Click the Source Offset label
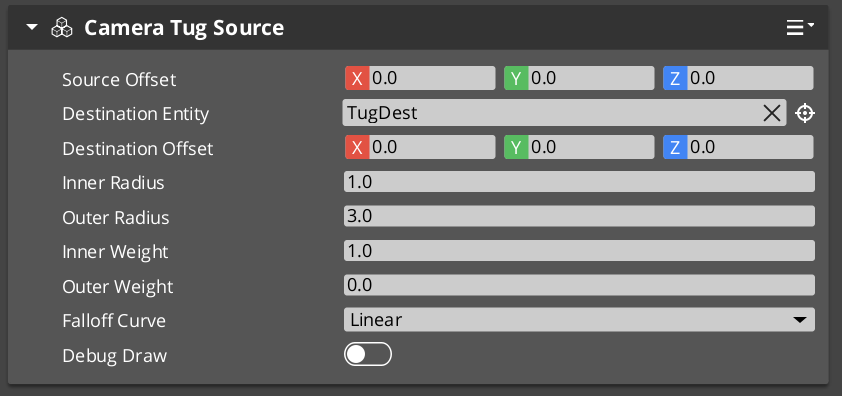 (119, 80)
